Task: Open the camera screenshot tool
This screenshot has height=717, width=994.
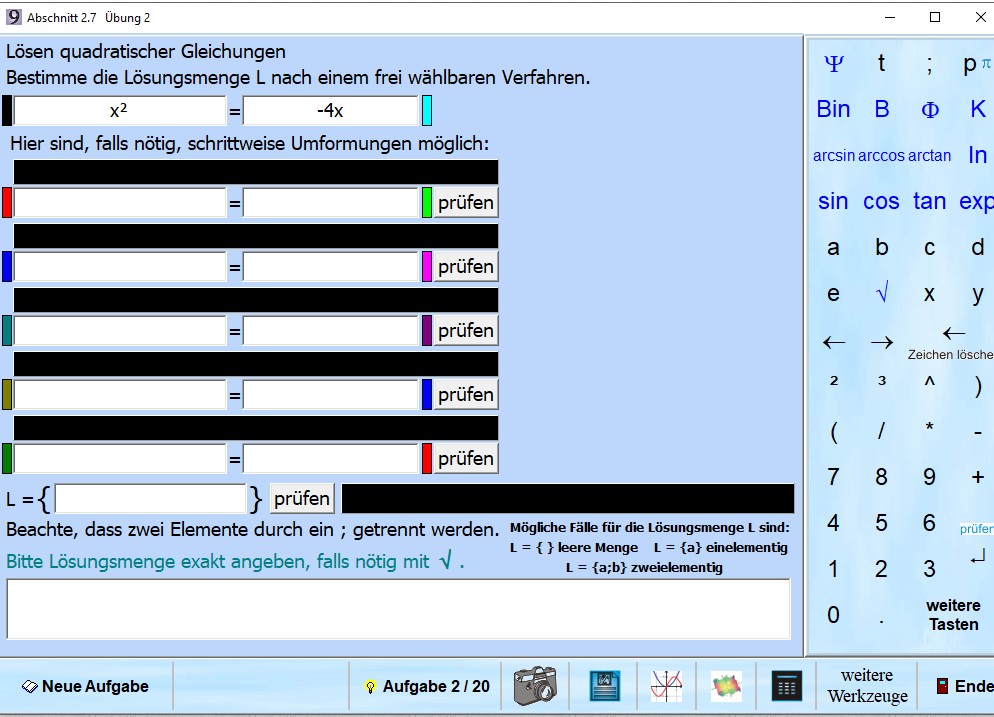Action: pos(535,685)
